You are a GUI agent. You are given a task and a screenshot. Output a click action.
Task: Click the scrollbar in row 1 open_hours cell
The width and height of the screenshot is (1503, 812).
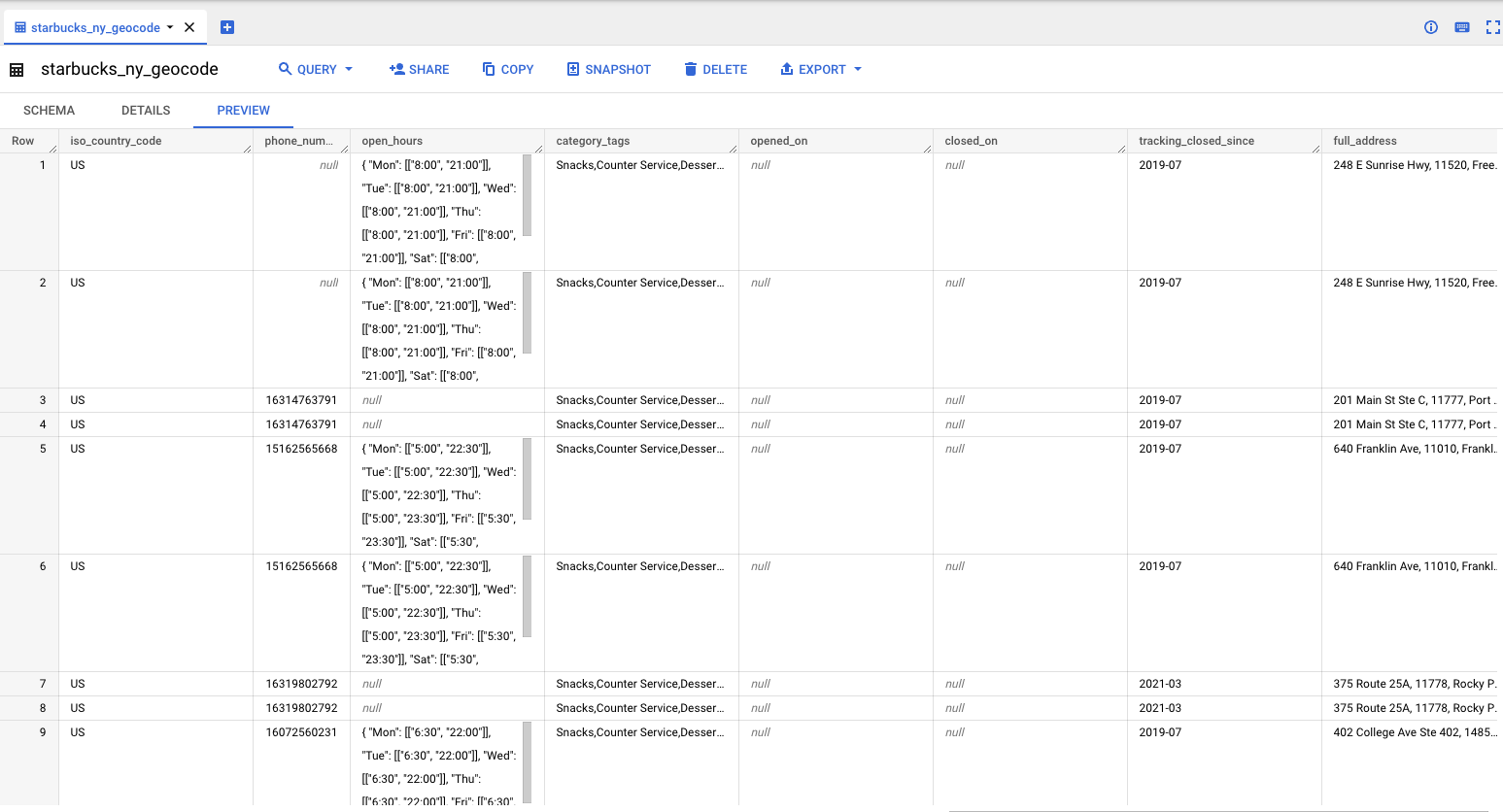pyautogui.click(x=528, y=195)
